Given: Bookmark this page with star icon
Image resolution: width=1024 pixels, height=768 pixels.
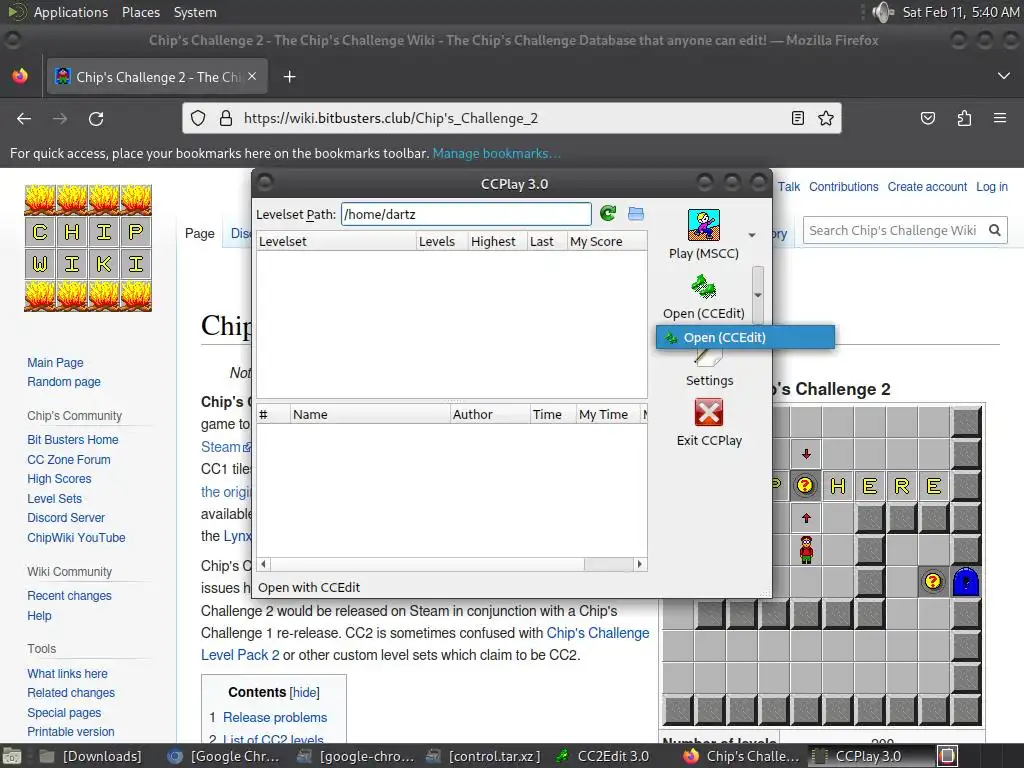Looking at the screenshot, I should tap(825, 118).
